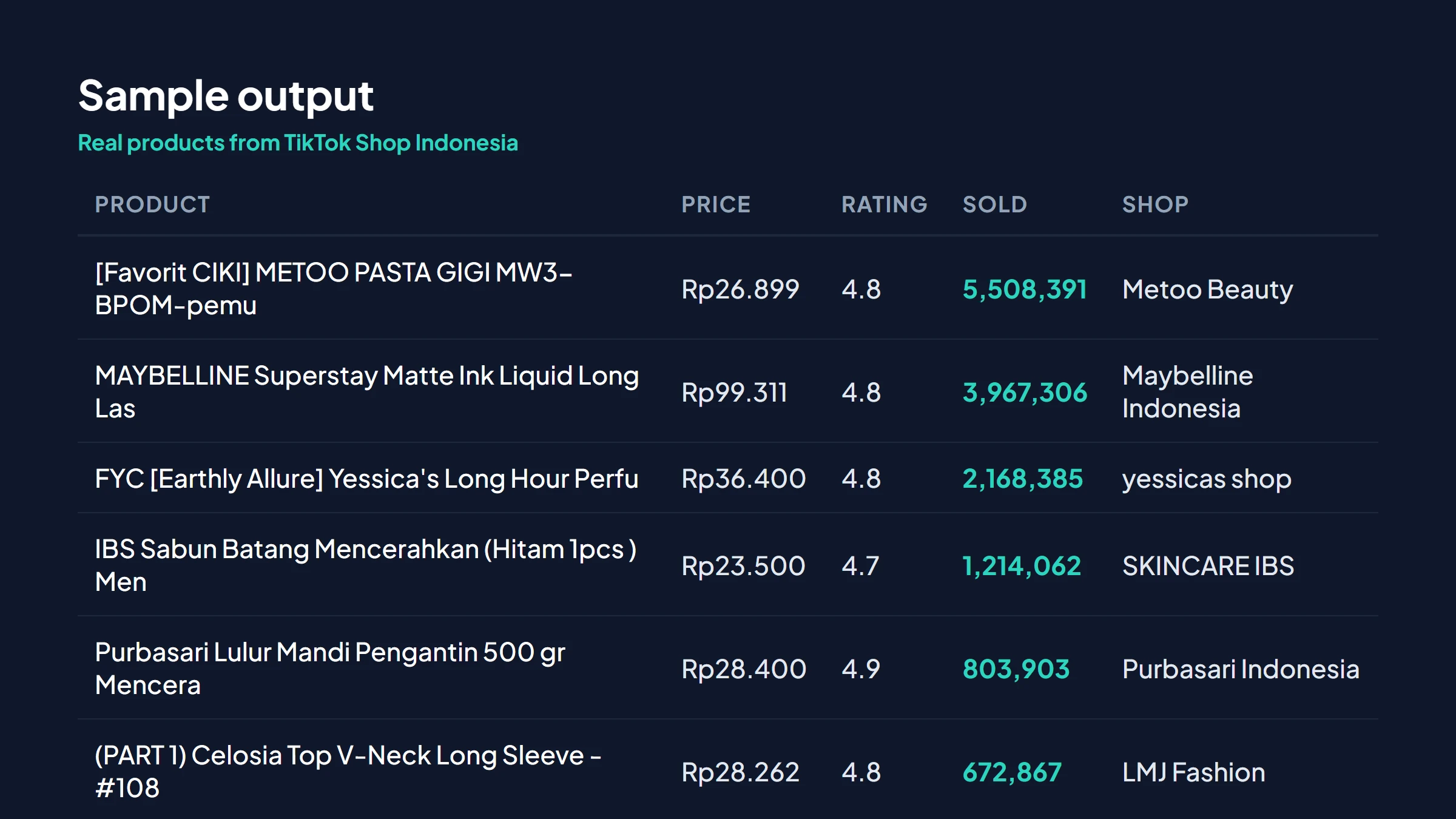Select FYC Earthly Allure product name
Viewport: 1456px width, 819px height.
coord(366,479)
